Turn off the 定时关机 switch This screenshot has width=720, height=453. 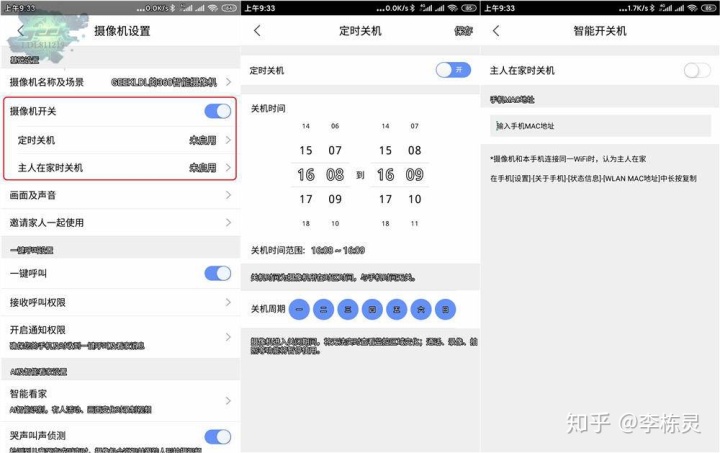[x=453, y=70]
